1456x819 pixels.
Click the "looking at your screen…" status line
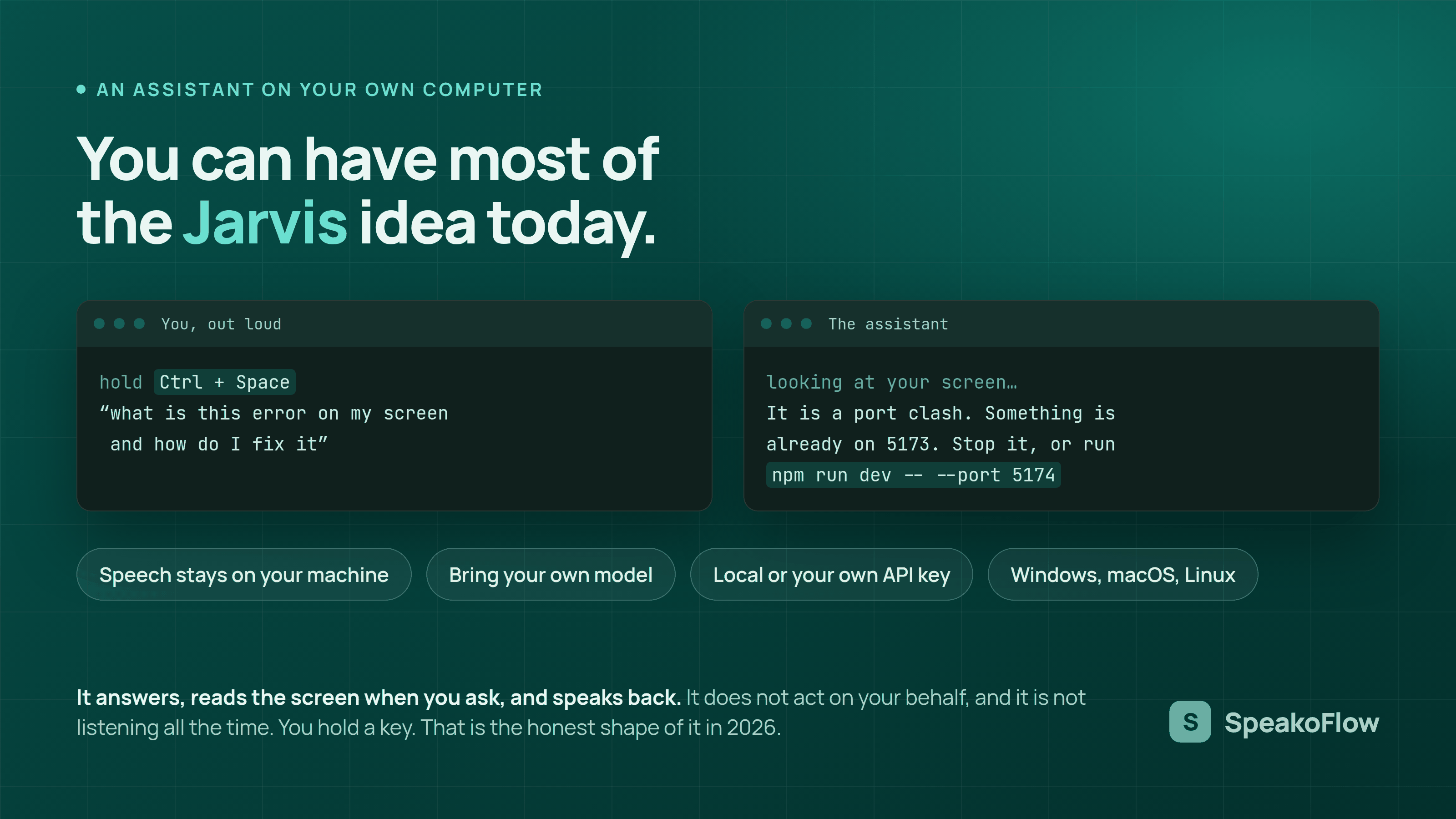[891, 383]
